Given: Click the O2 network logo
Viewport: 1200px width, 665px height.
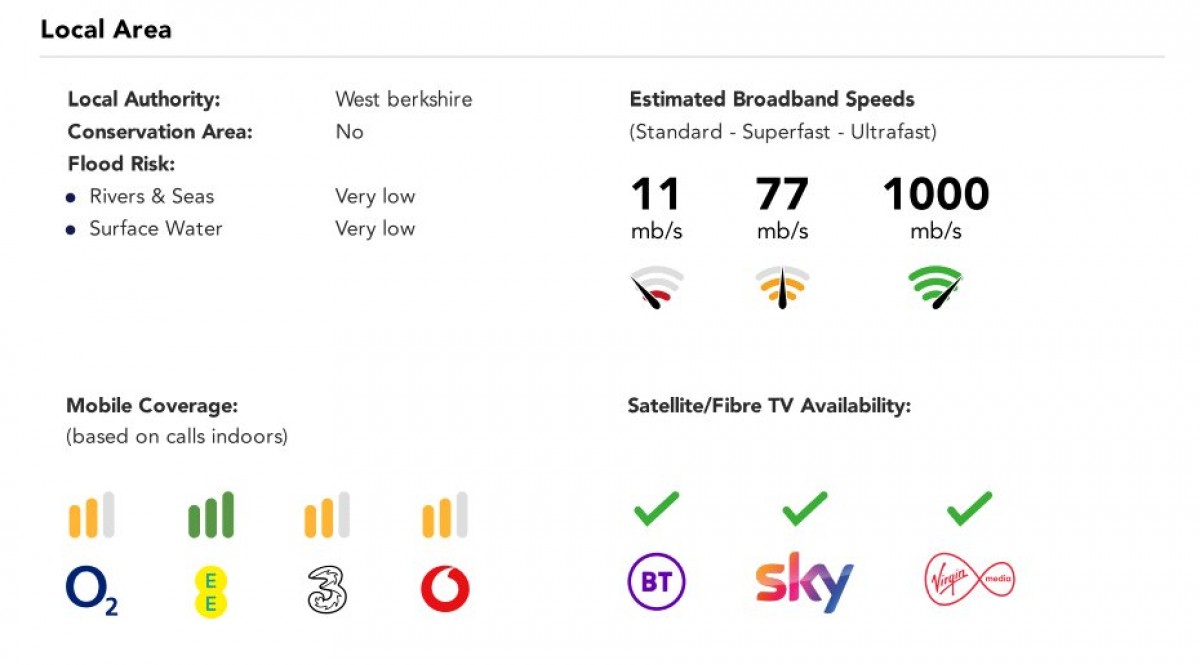Looking at the screenshot, I should click(92, 590).
